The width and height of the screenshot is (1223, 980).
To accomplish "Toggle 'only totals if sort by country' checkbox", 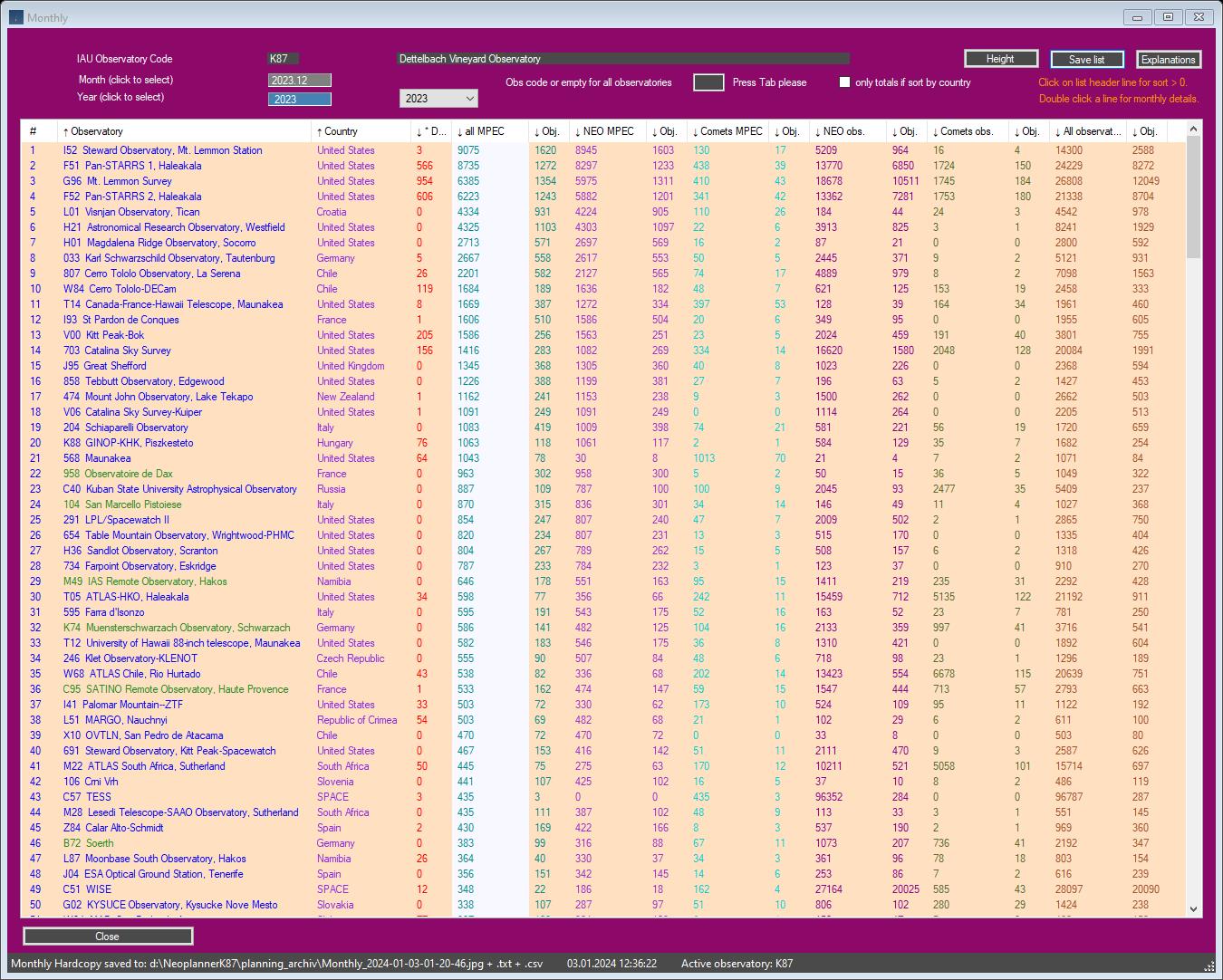I will (844, 82).
